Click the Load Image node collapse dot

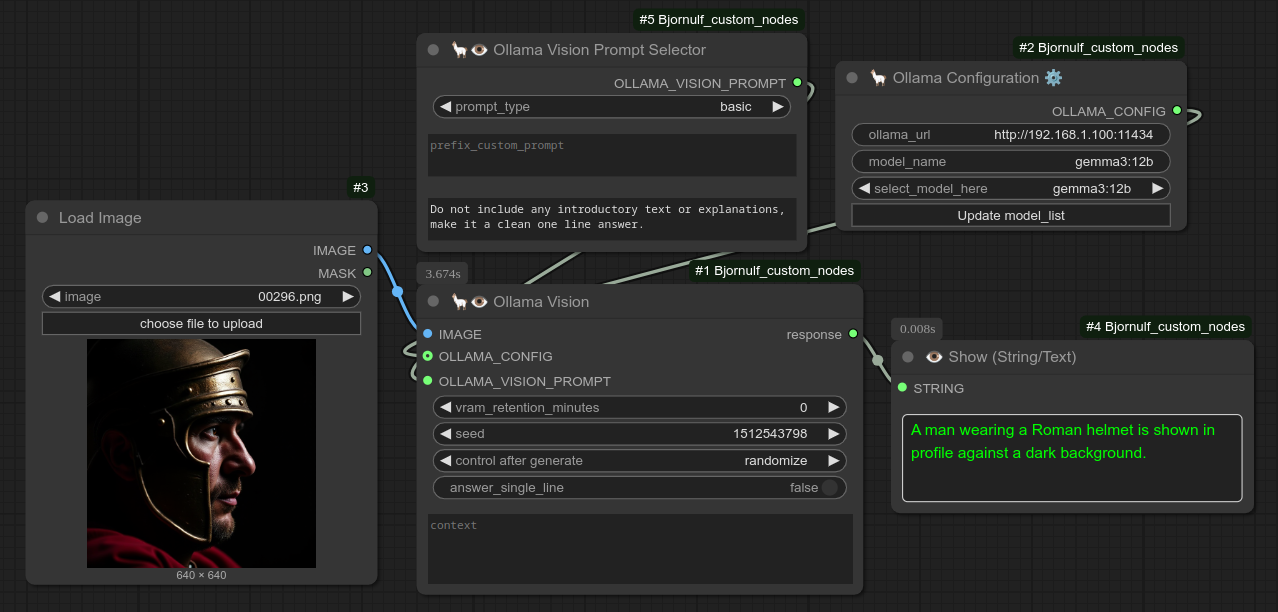pos(42,218)
